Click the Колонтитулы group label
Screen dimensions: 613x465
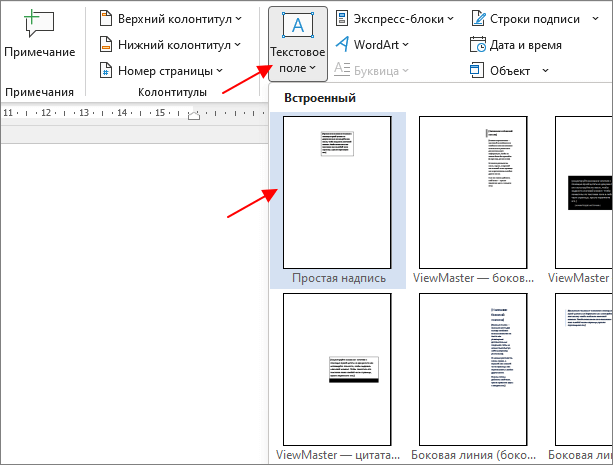172,92
